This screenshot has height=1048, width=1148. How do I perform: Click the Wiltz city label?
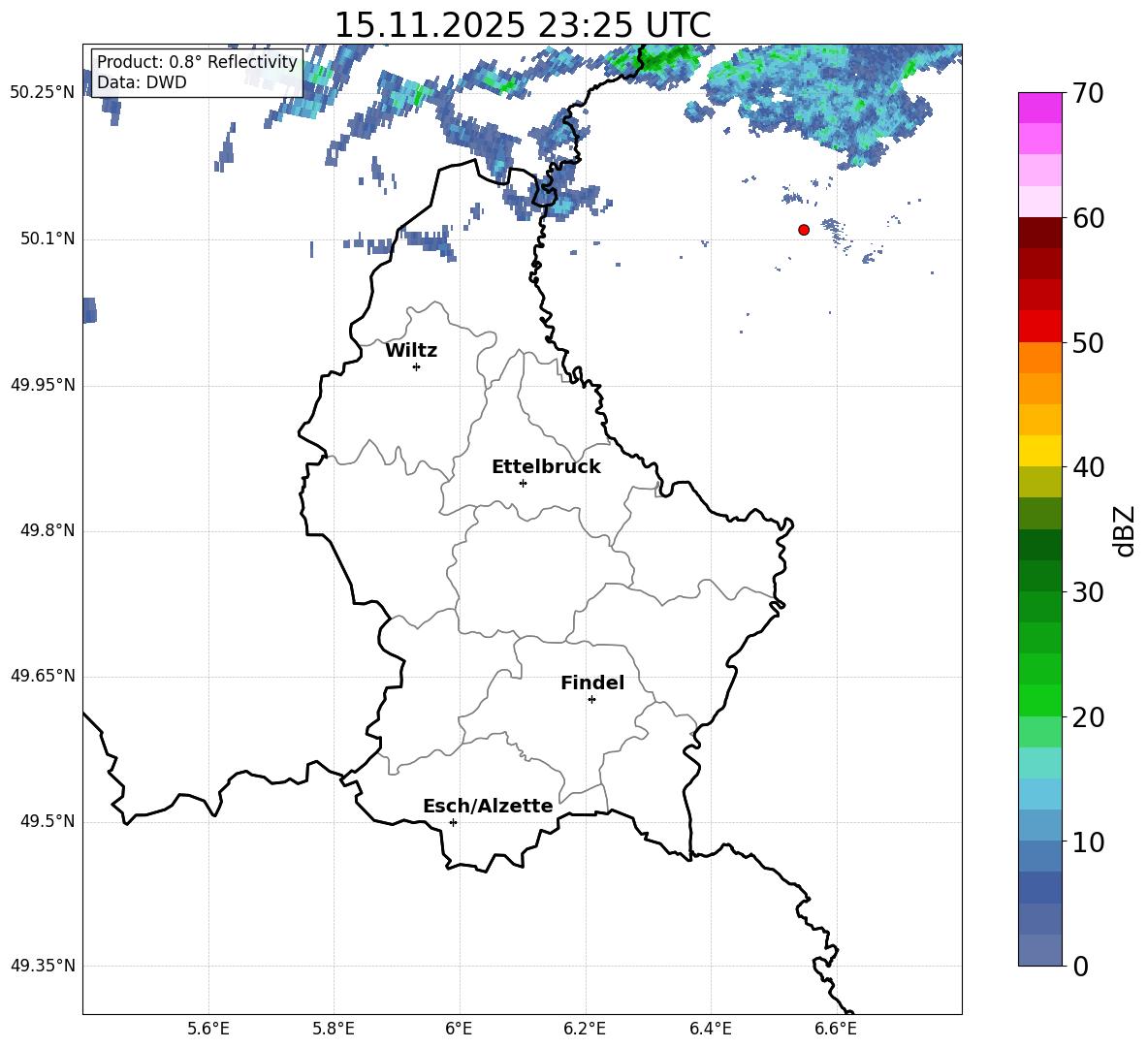click(x=411, y=351)
